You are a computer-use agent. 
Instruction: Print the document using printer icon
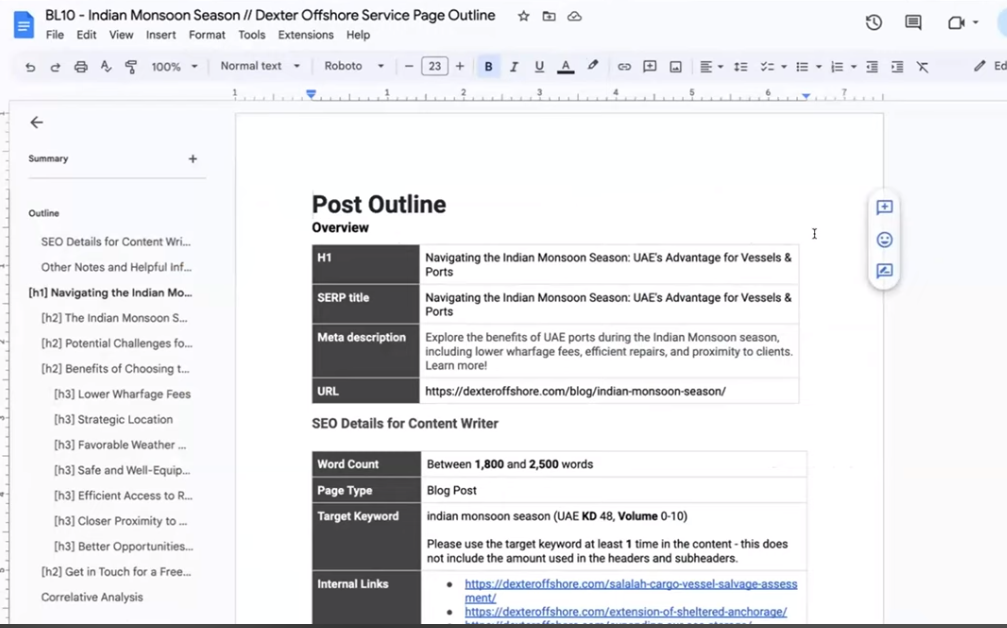pyautogui.click(x=81, y=67)
